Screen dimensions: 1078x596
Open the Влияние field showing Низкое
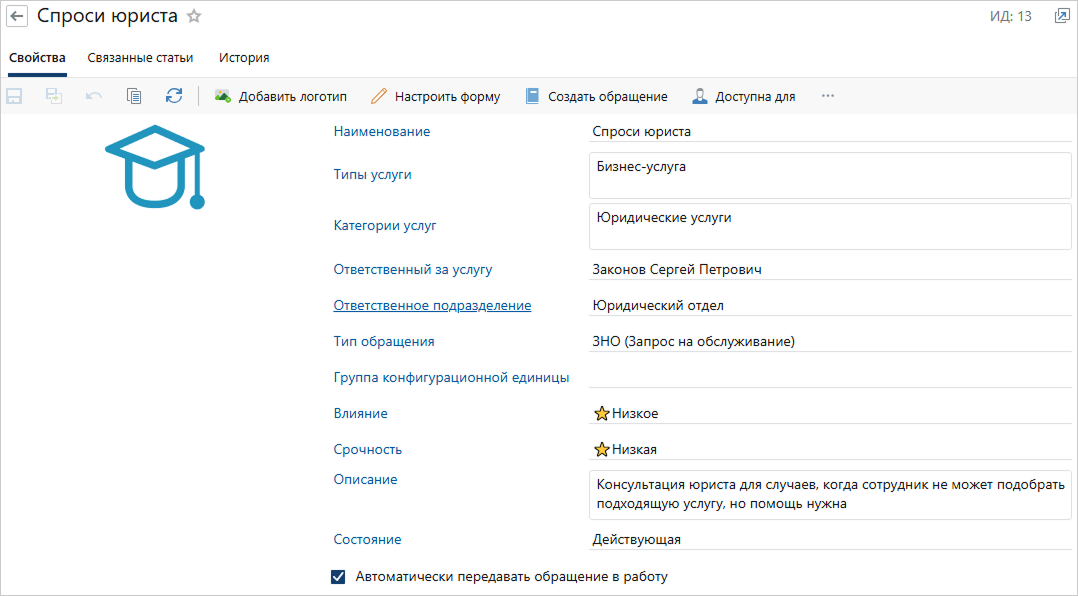point(830,414)
